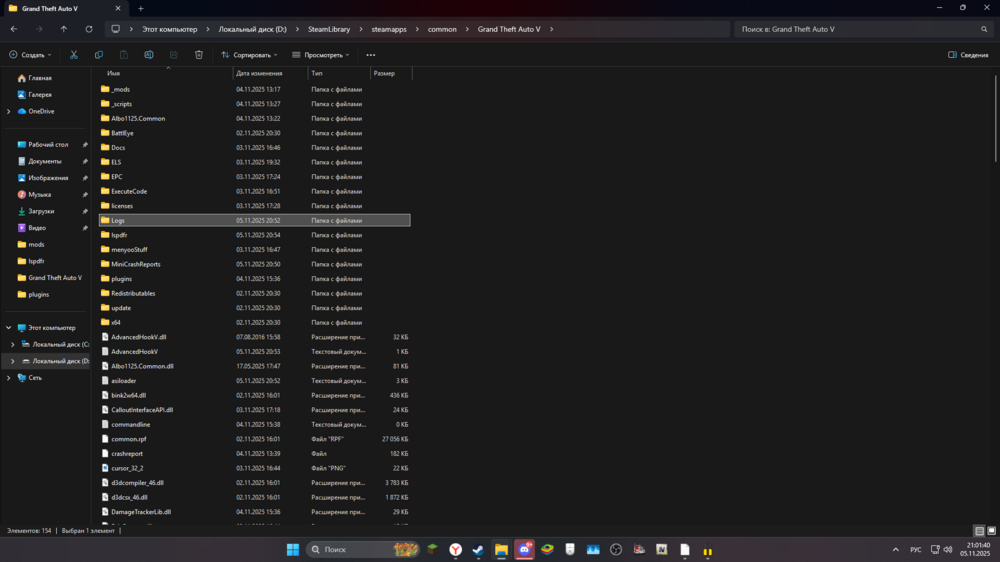The height and width of the screenshot is (562, 1000).
Task: Show hidden system tray icons
Action: (x=895, y=549)
